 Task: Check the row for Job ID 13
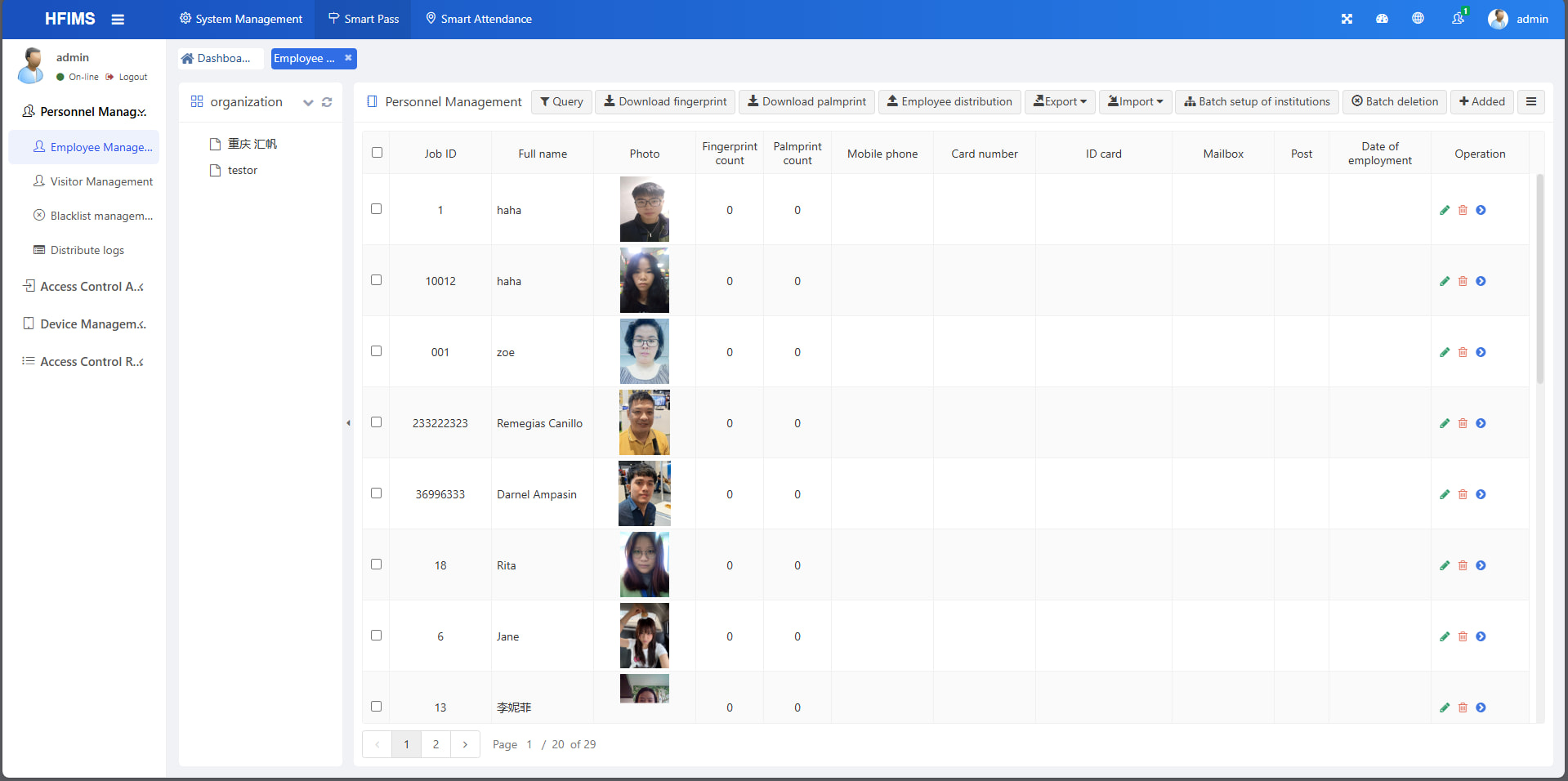click(x=377, y=706)
